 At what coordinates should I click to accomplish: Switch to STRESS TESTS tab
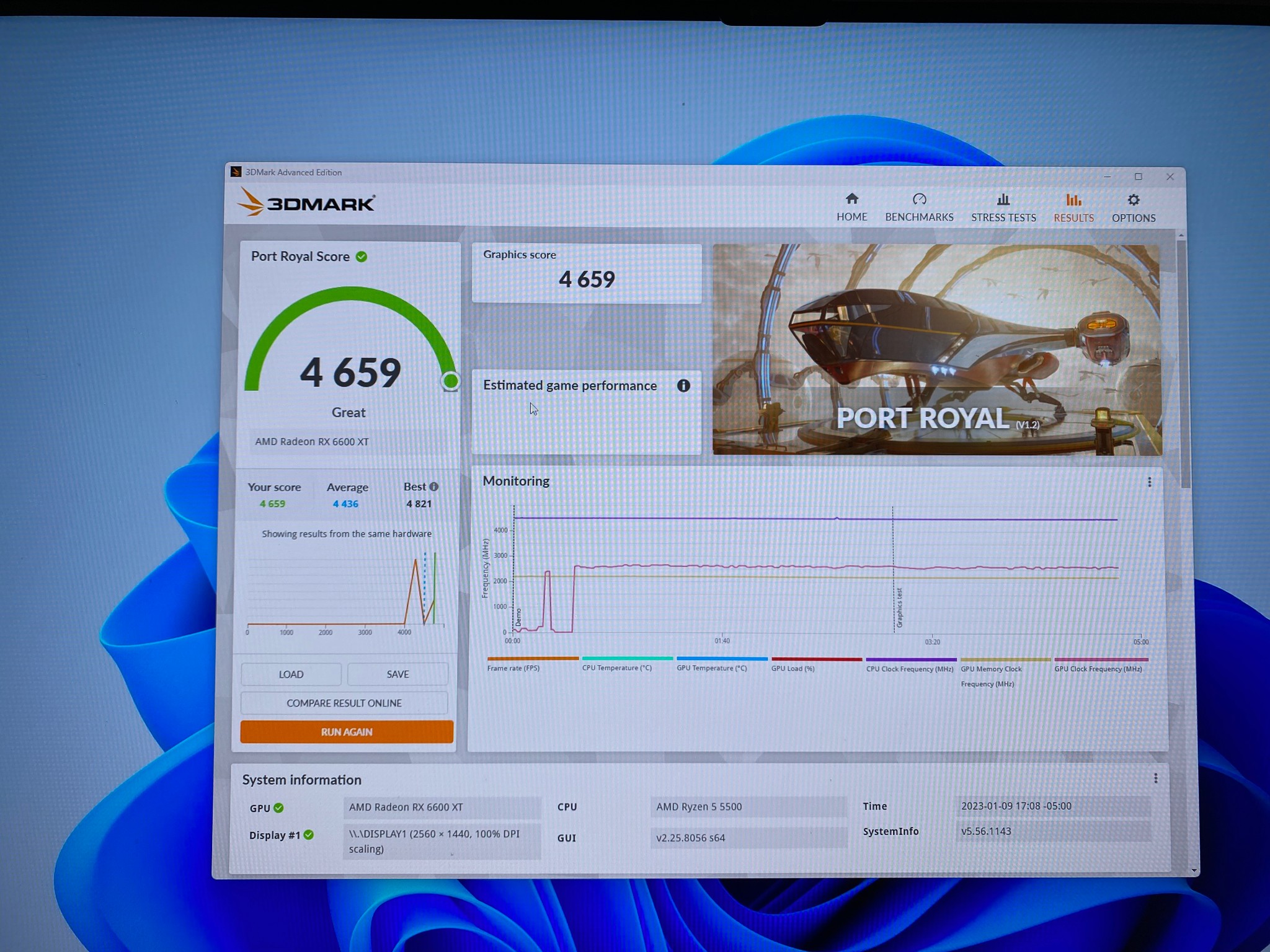[1003, 208]
